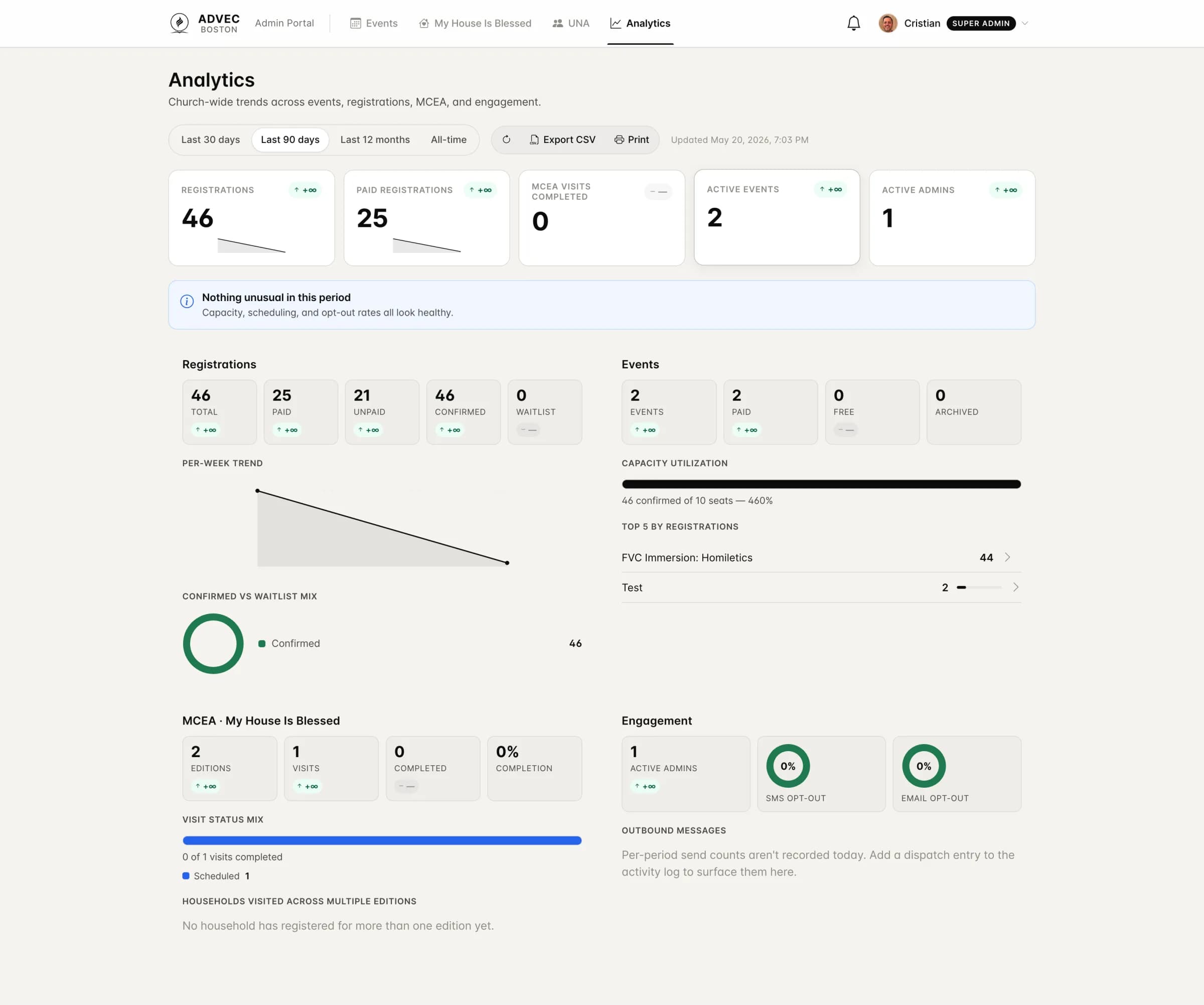Click the 0 of 1 visits completed text
Image resolution: width=1204 pixels, height=1005 pixels.
pos(232,856)
